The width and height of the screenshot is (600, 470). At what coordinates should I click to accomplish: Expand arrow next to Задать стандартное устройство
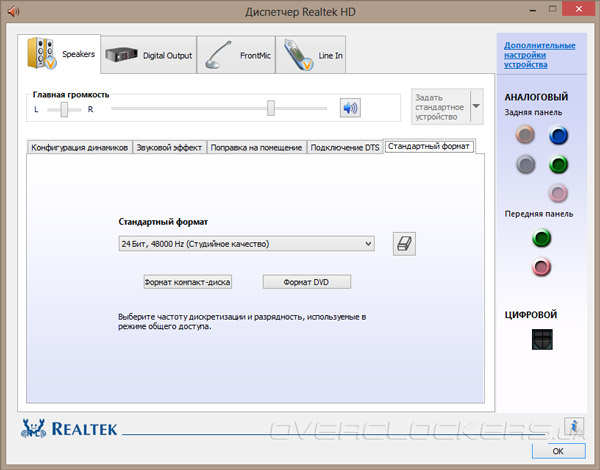point(476,106)
